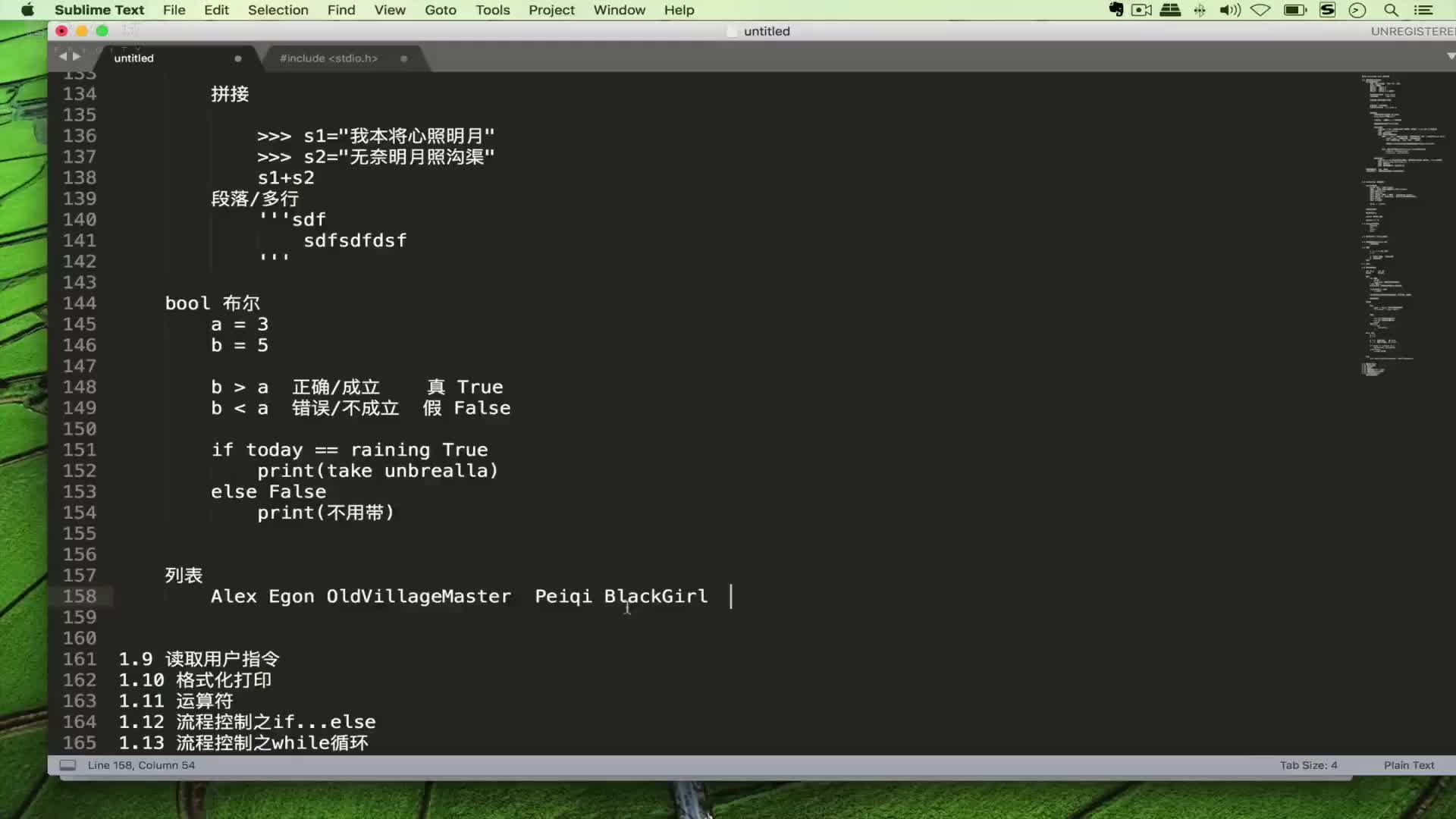Open the Wi-Fi status menu
This screenshot has width=1456, height=819.
coord(1260,10)
